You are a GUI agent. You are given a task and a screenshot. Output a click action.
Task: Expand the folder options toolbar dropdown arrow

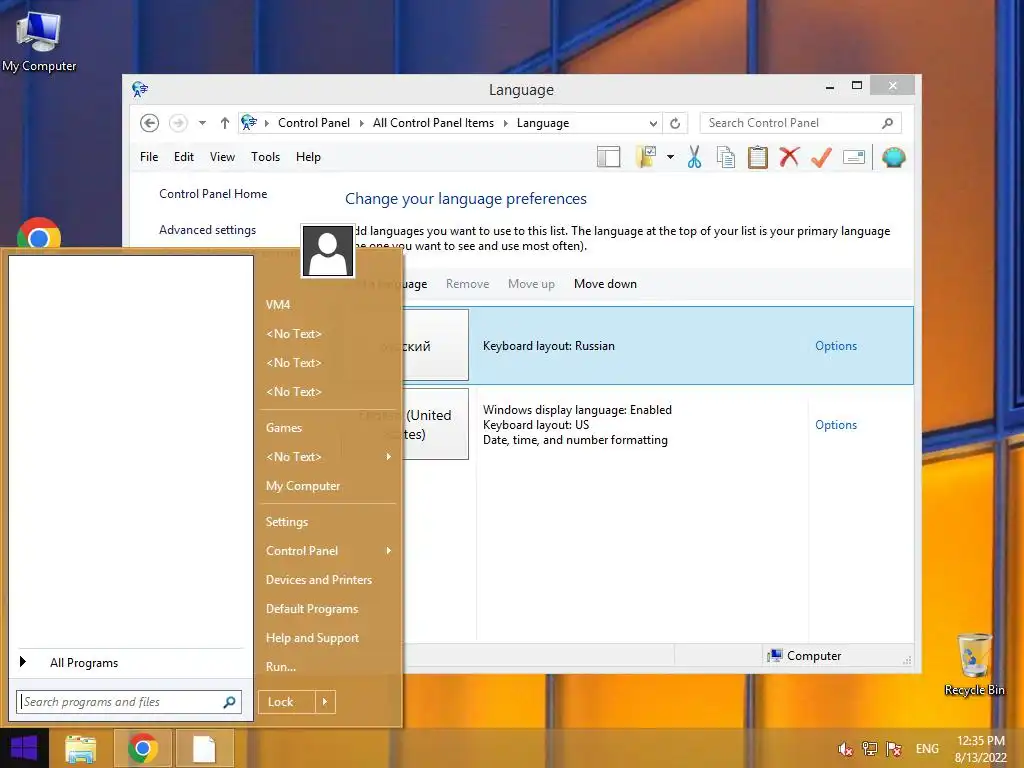(670, 157)
